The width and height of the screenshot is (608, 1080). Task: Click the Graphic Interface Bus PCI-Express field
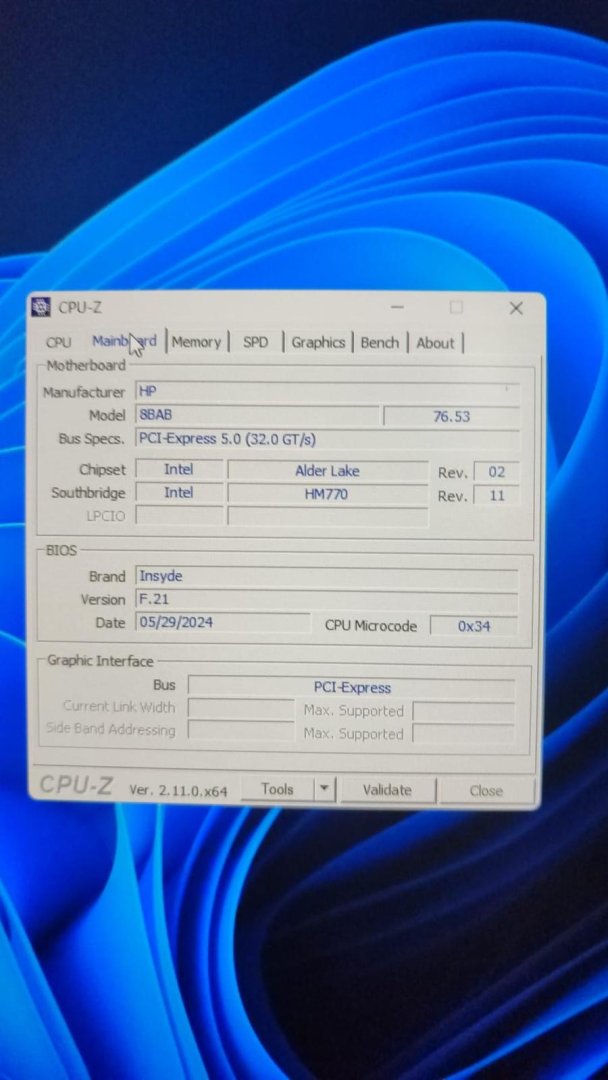351,687
